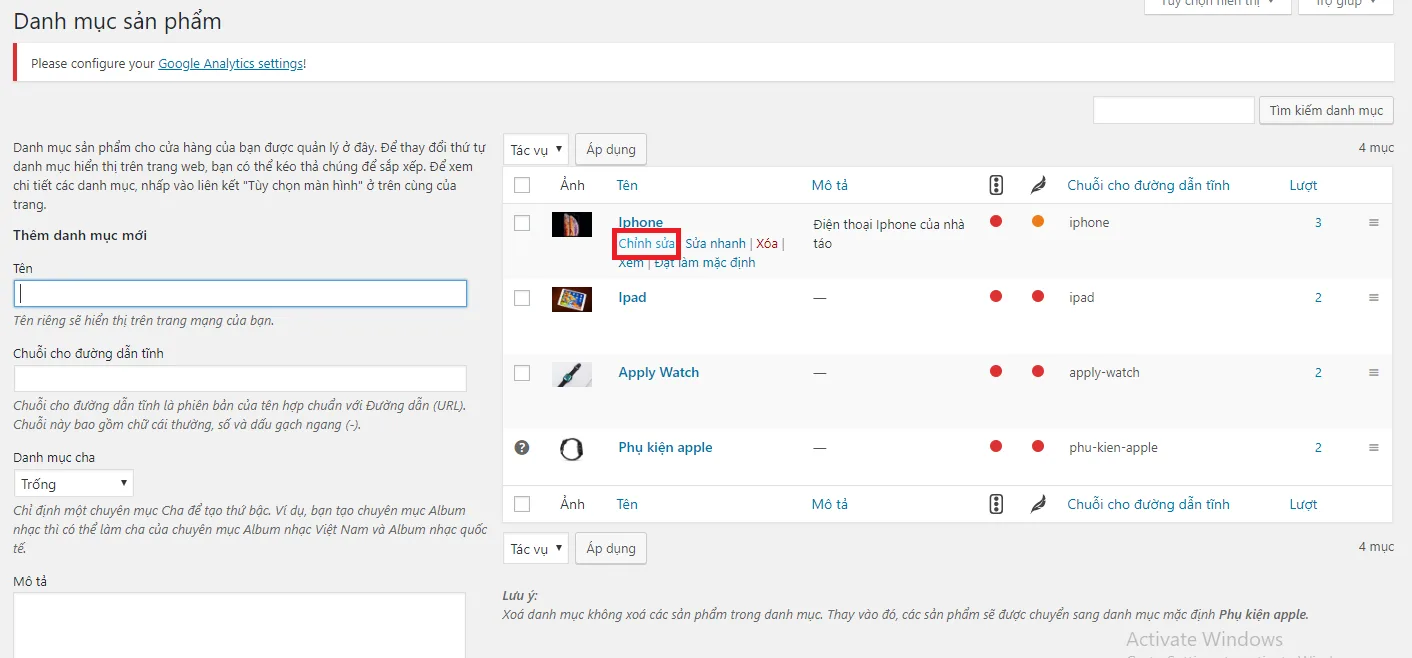The width and height of the screenshot is (1412, 658).
Task: Sort by Lượt column in table footer
Action: pyautogui.click(x=1304, y=504)
